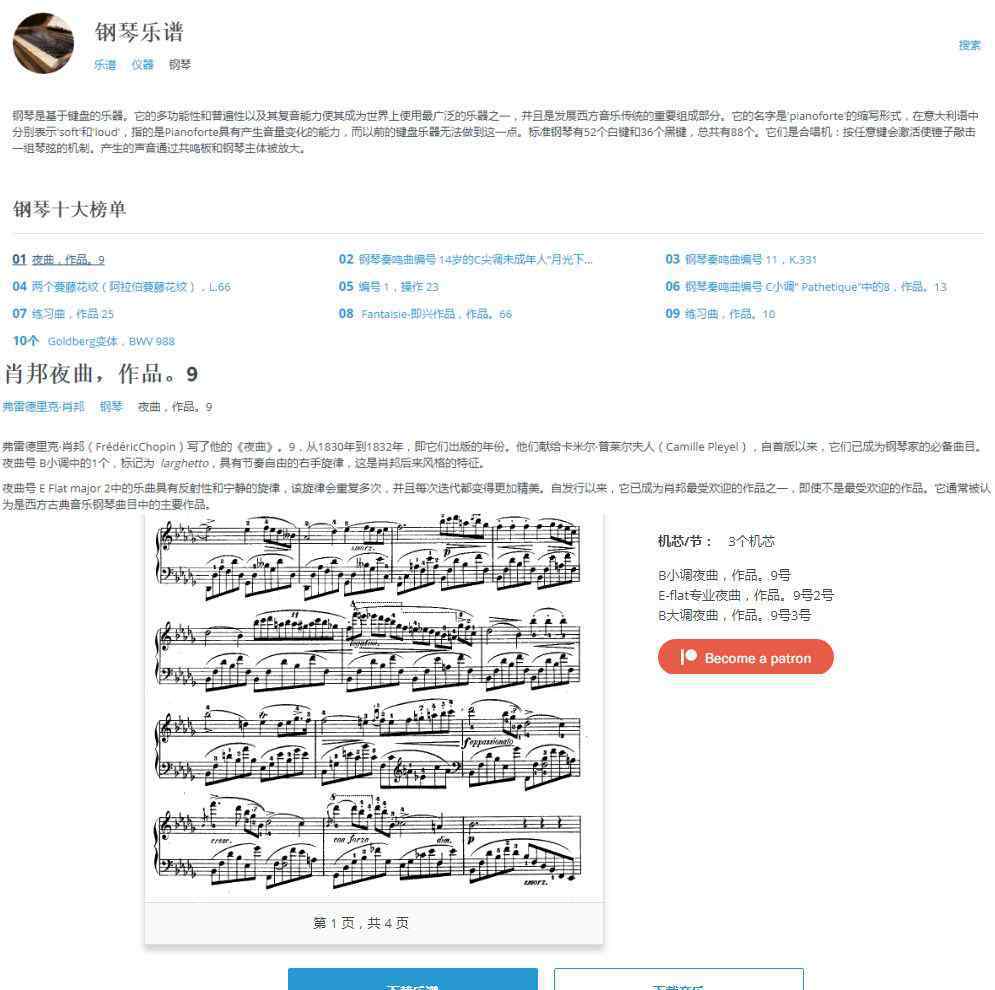Screen dimensions: 995x990
Task: Click composer link 弗雷德里克·肖邦
Action: click(43, 406)
